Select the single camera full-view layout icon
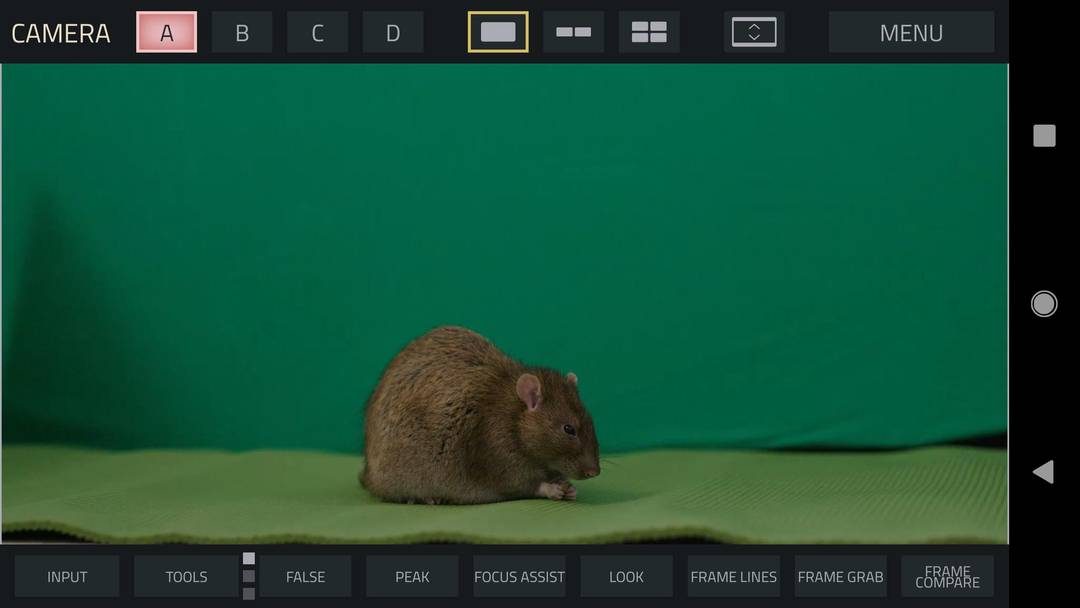Screen dimensions: 1080x608 497,31
